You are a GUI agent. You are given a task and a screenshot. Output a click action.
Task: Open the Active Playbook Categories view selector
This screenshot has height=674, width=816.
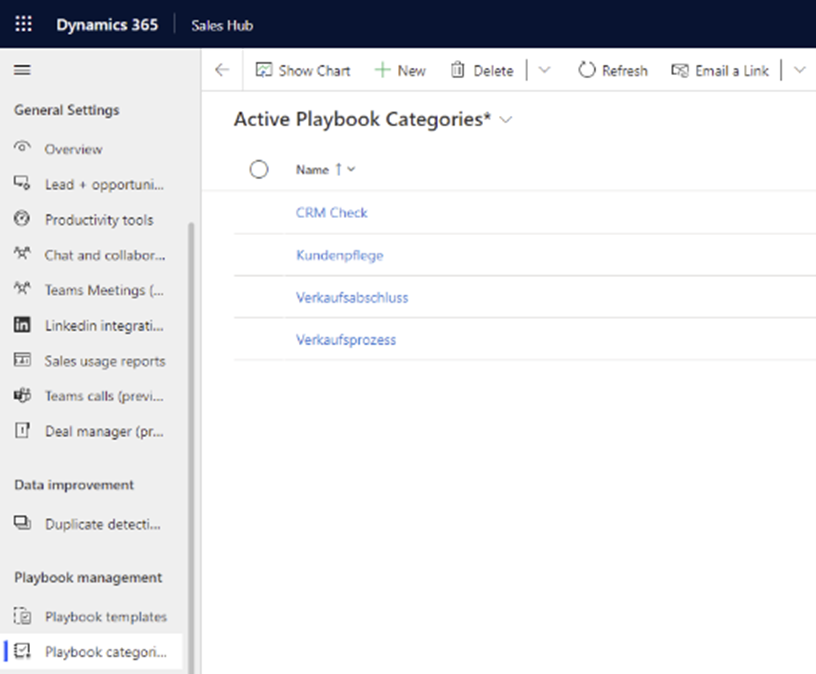tap(505, 120)
